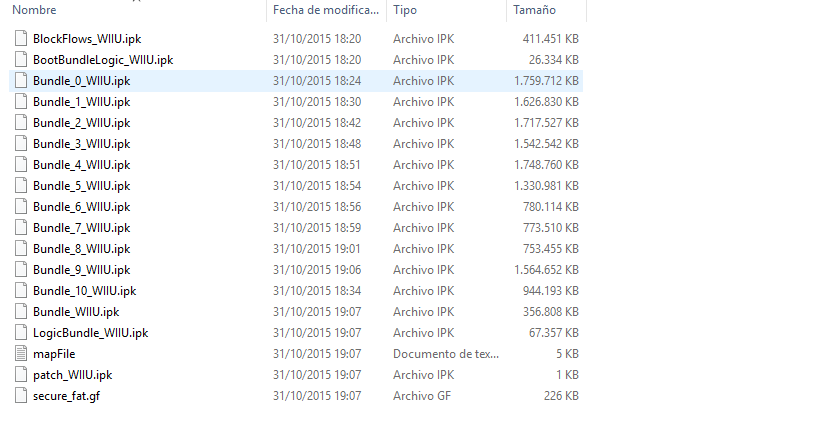Select the Bundle_1_WIIU.ipk file name
Screen dimensions: 835x440
(81, 102)
